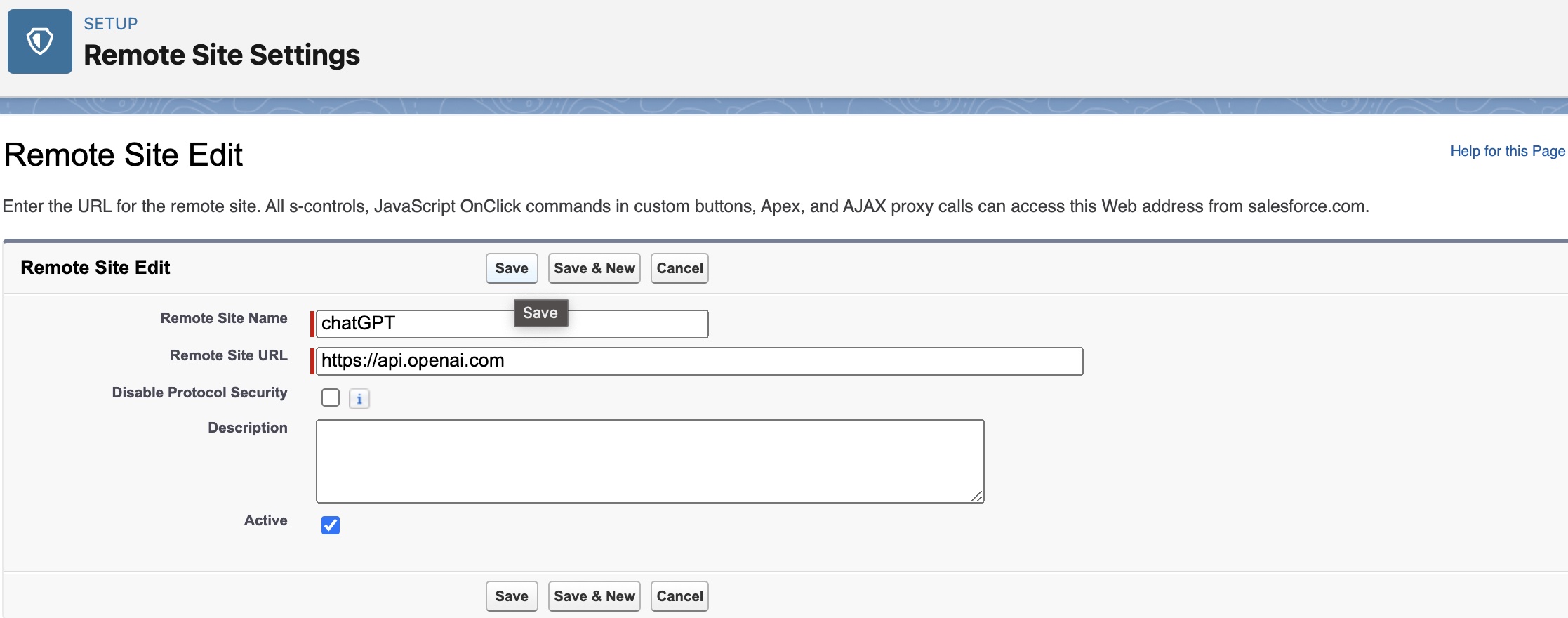Open the Disable Protocol Security info icon

pyautogui.click(x=359, y=399)
